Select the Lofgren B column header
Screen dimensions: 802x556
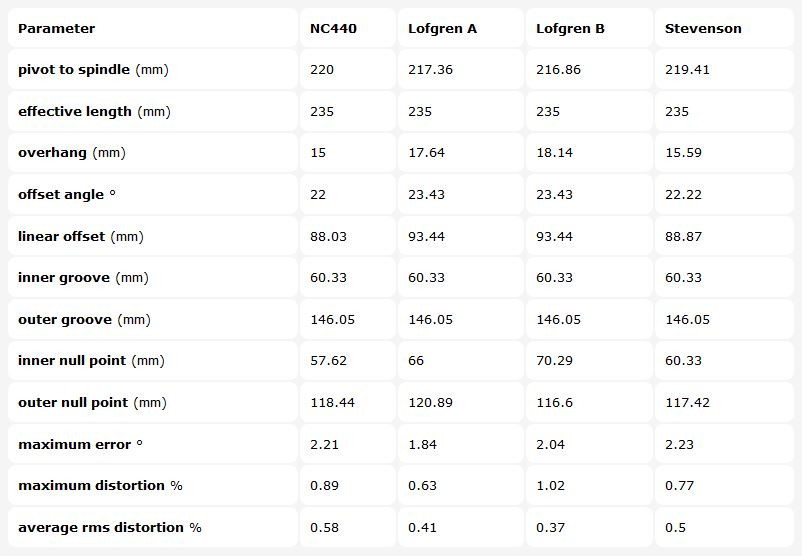pos(570,29)
